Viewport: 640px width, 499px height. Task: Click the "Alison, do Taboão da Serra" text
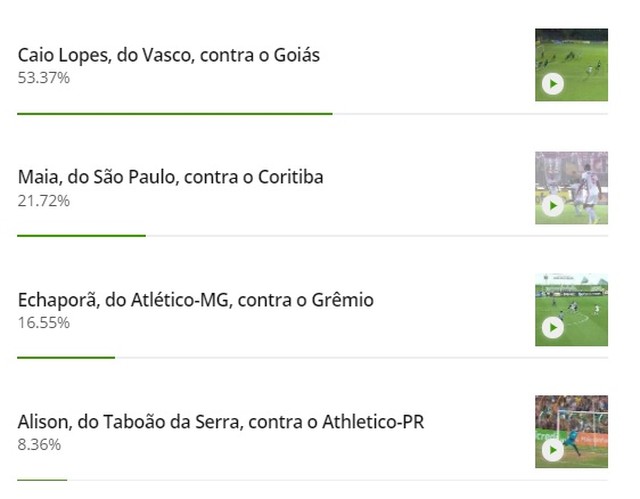tap(221, 422)
